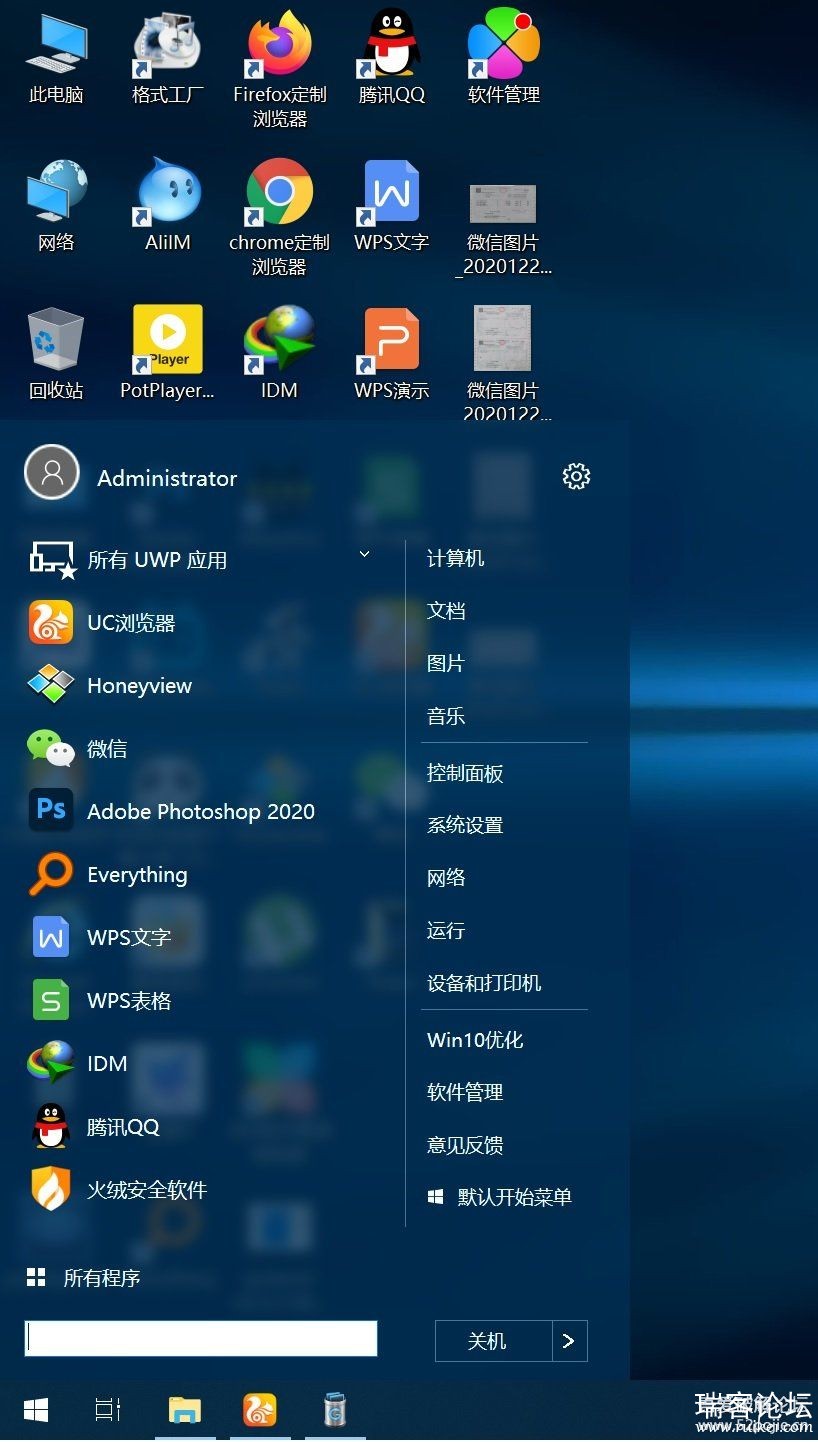The image size is (818, 1442).
Task: Launch the chrome定制浏览器 desktop shortcut
Action: tap(280, 217)
